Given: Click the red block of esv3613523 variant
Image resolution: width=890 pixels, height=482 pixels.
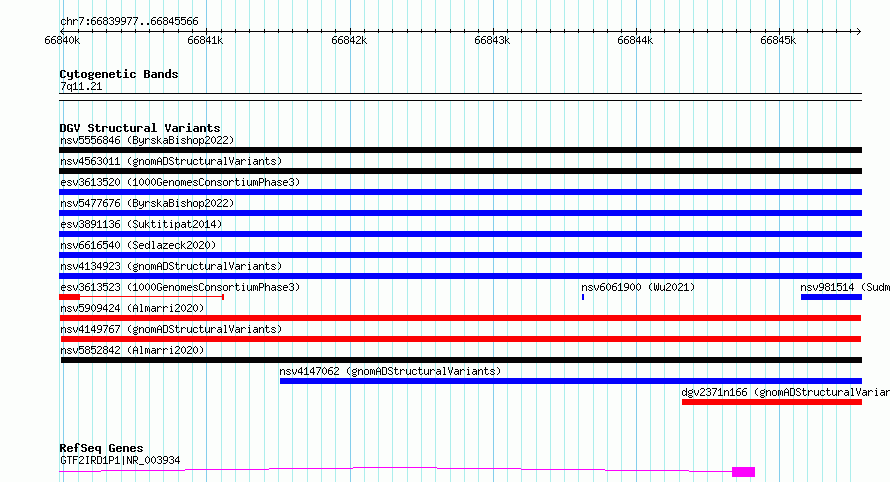Looking at the screenshot, I should pyautogui.click(x=69, y=297).
